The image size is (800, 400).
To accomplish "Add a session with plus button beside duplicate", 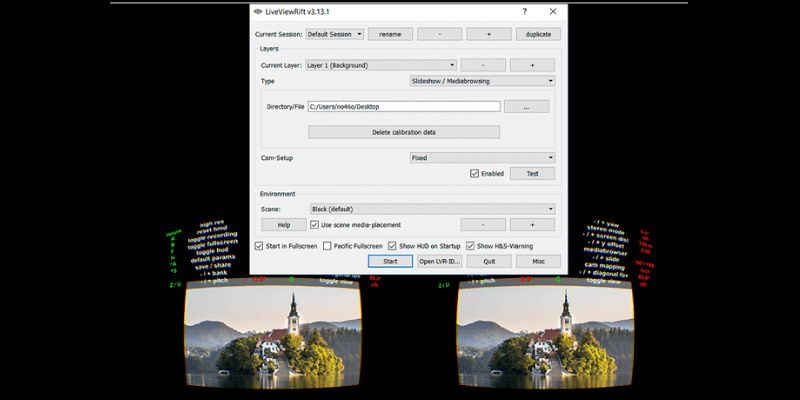I will tap(489, 34).
